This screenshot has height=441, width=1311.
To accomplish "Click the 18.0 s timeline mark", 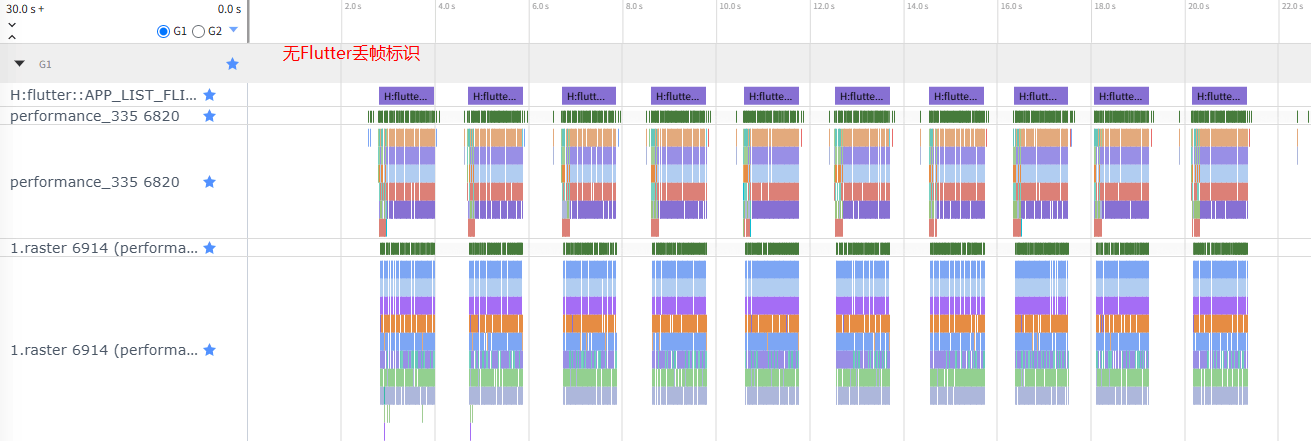I will (1104, 6).
